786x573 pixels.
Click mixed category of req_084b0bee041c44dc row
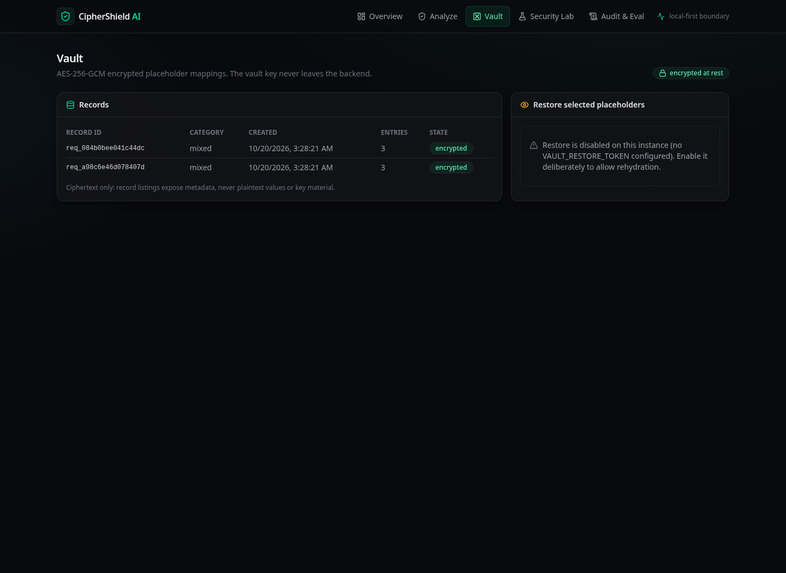point(201,148)
